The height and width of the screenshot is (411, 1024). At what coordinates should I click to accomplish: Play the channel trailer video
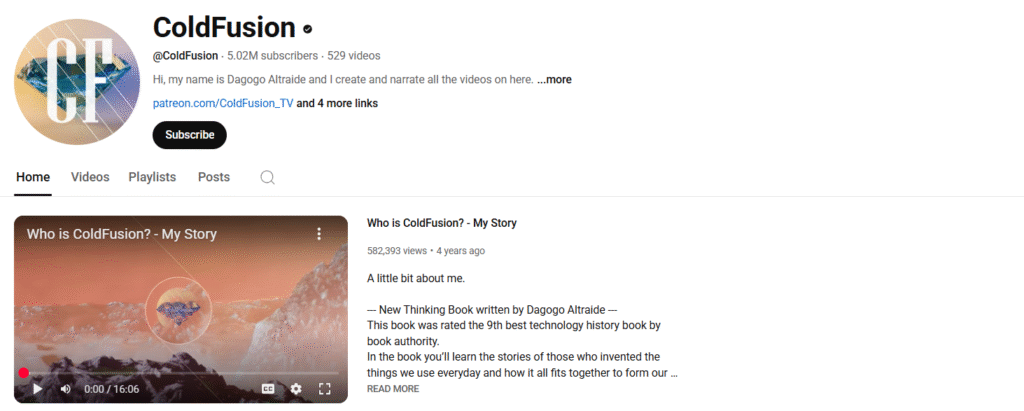(x=37, y=388)
